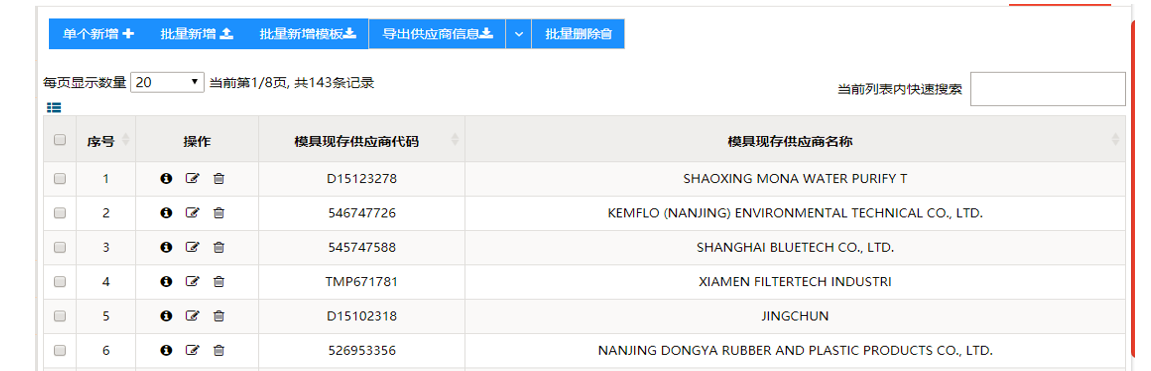View info for row 4 XIAMEN FILTERTECH
Viewport: 1151px width, 371px height.
pyautogui.click(x=166, y=281)
